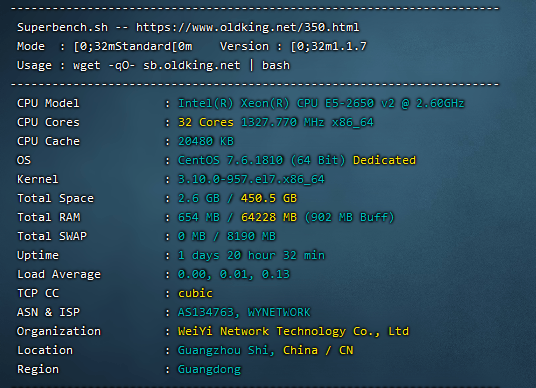536x388 pixels.
Task: Click the '32 Cores' value
Action: 206,122
